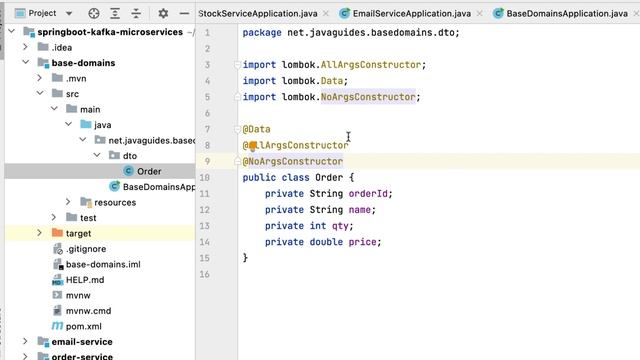Select the target folder row

pyautogui.click(x=100, y=233)
